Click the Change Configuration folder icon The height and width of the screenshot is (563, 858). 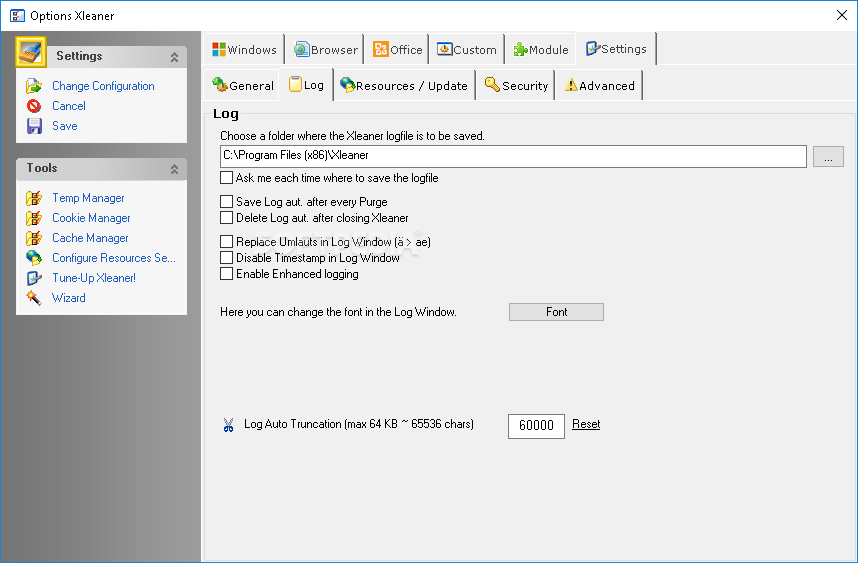coord(34,86)
